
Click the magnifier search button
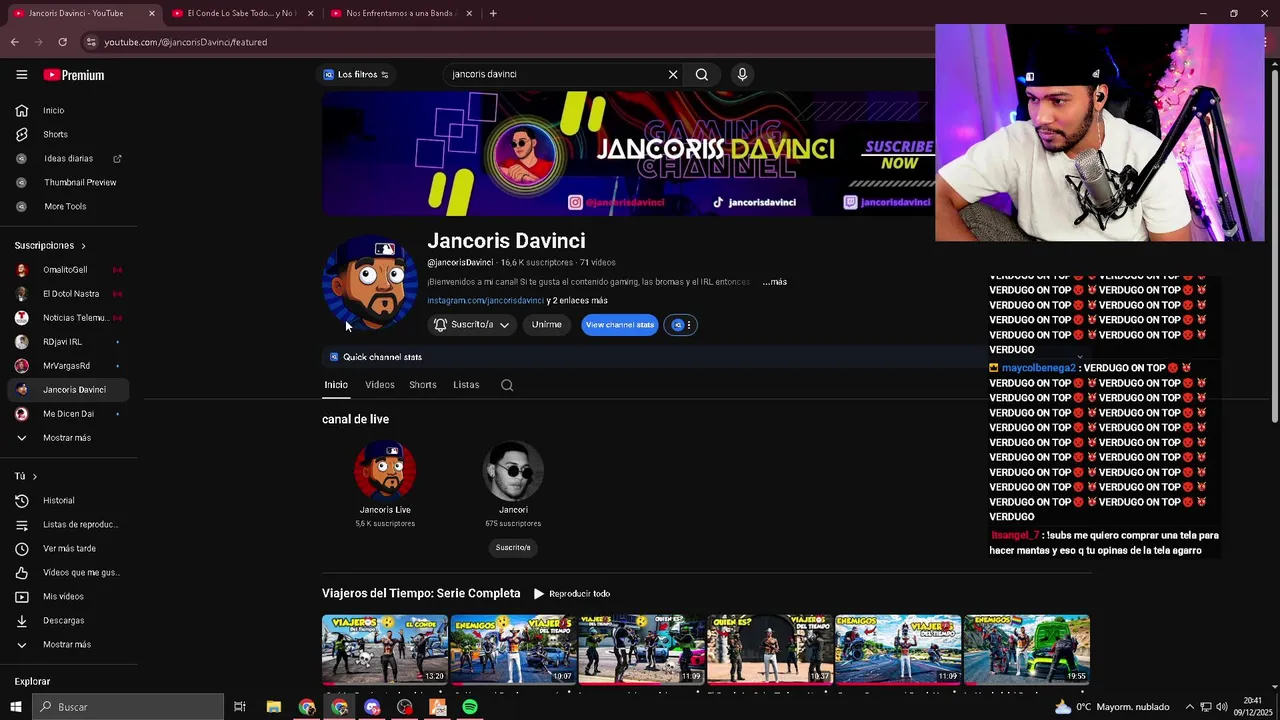click(702, 74)
